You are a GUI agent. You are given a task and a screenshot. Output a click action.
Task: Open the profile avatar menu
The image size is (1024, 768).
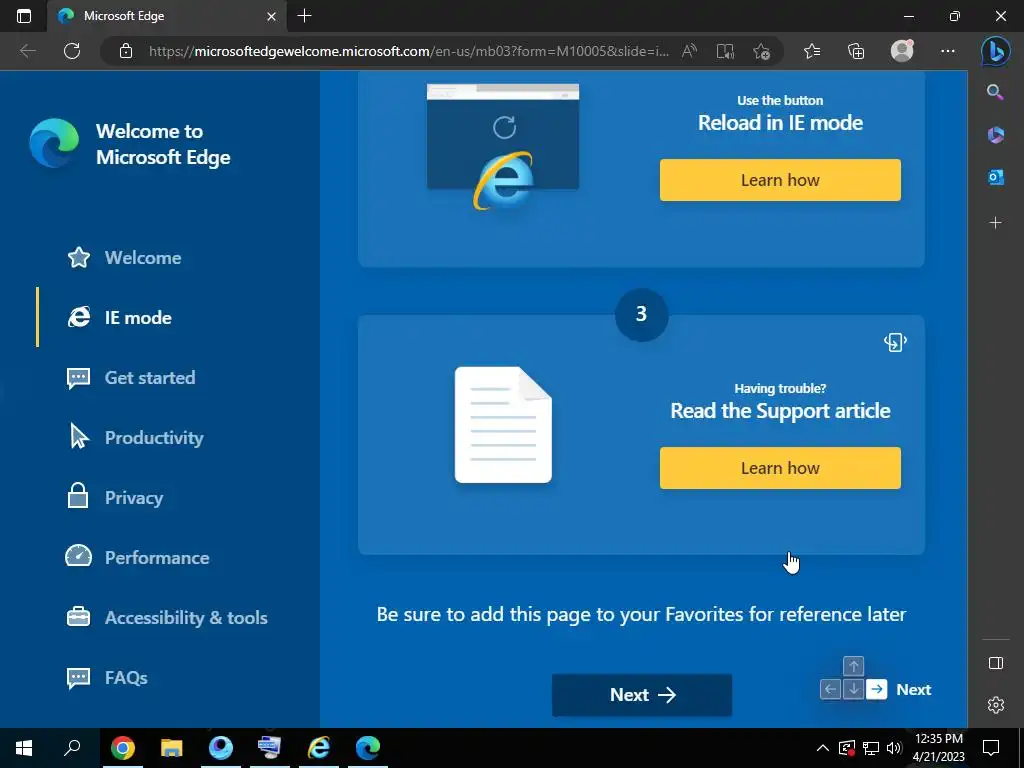pos(902,51)
